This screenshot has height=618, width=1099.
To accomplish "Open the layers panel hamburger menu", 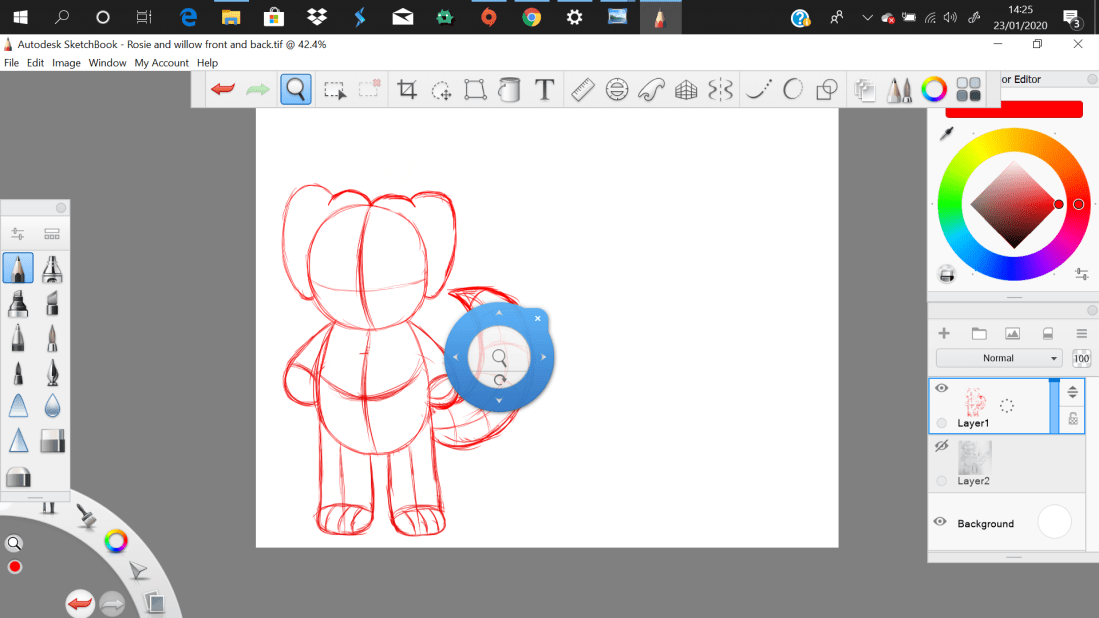I will coord(1081,333).
